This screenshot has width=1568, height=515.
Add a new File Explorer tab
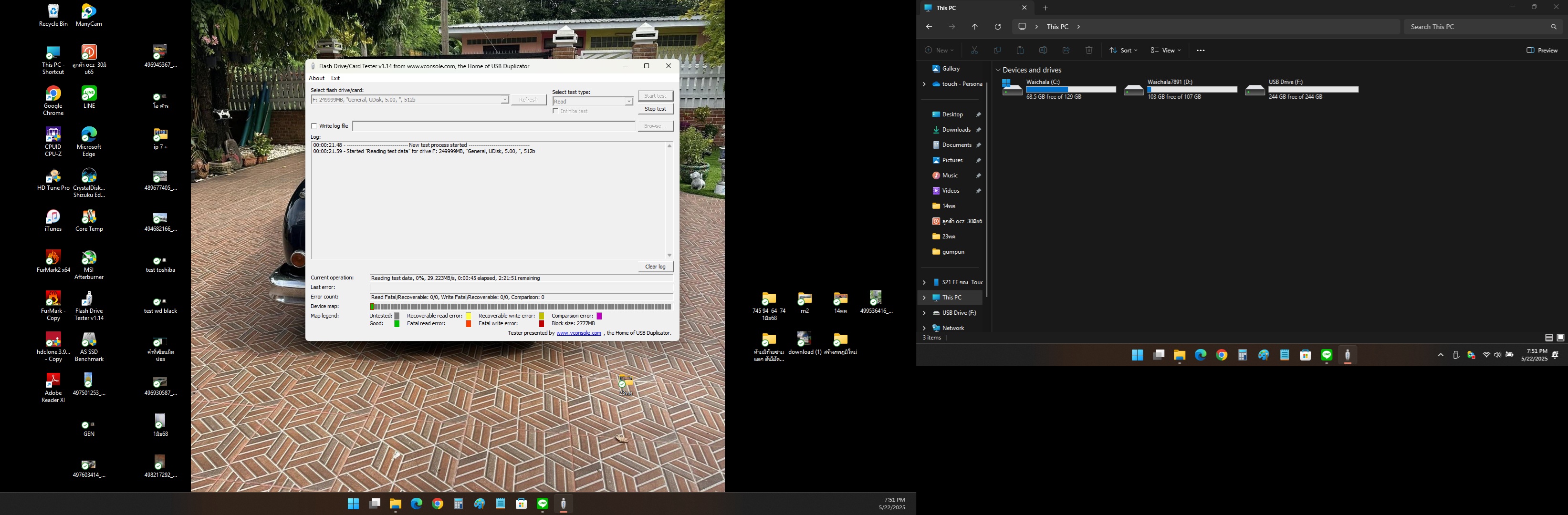click(1045, 8)
